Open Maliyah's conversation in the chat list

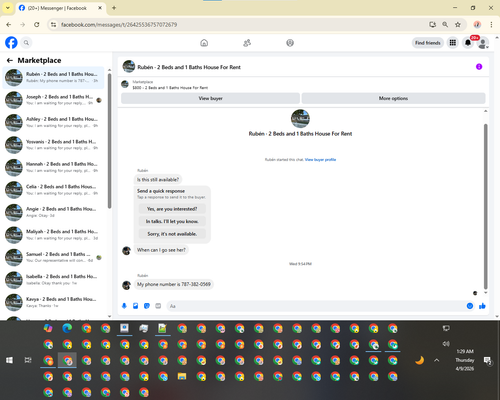tap(53, 235)
